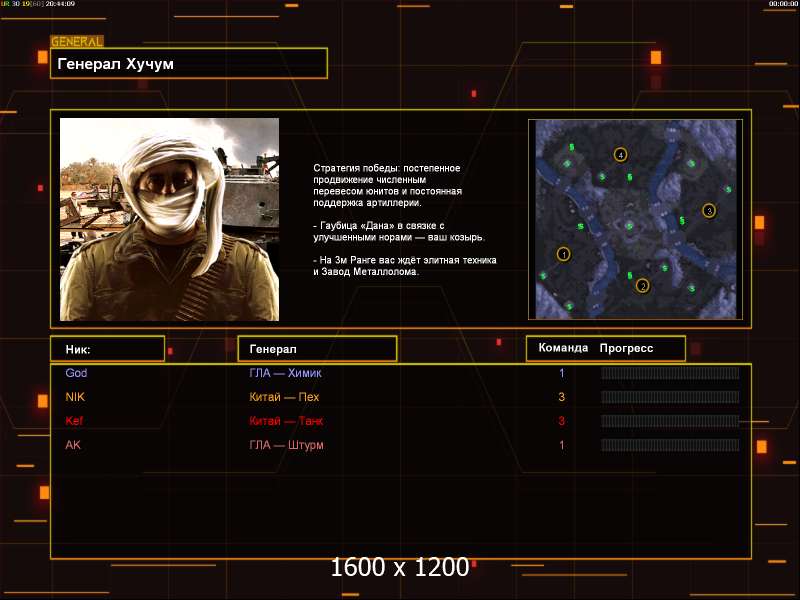Click the central supply marker on minimap
Screen dimensions: 800x600
pos(630,225)
